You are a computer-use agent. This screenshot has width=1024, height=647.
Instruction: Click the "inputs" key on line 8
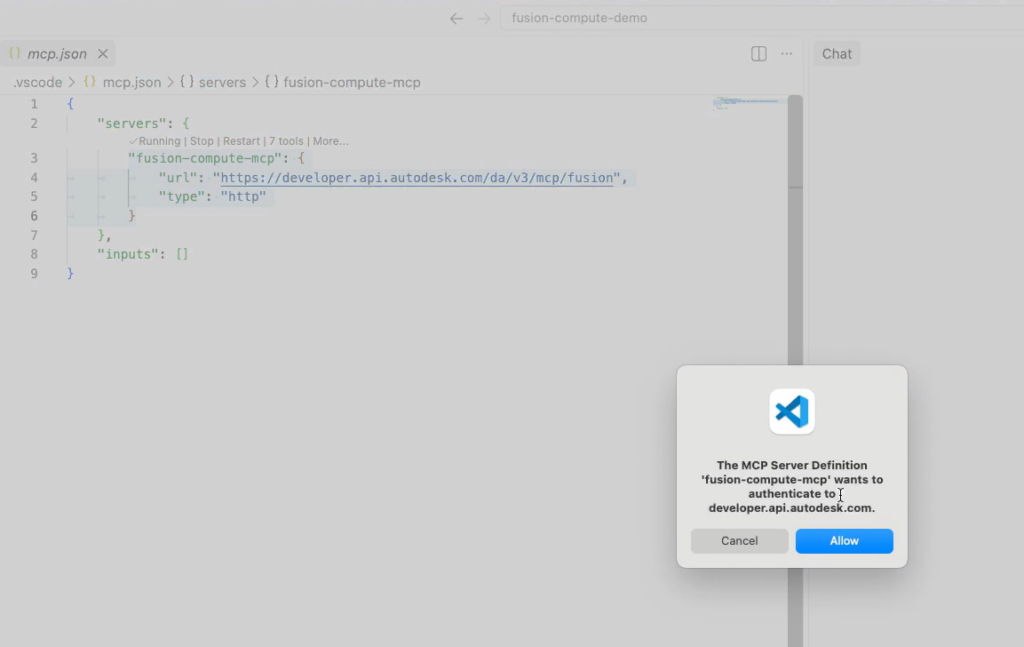127,254
